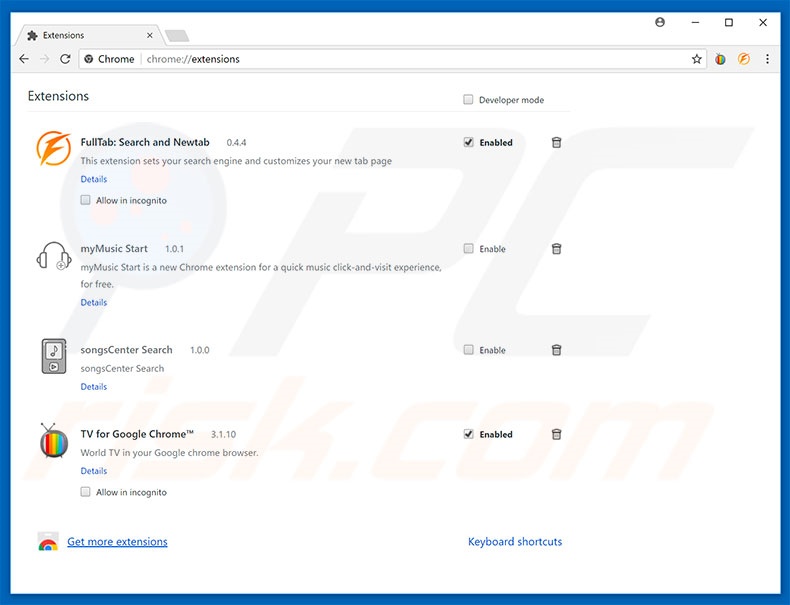Click the puzzle piece icon on Extensions tab
The height and width of the screenshot is (605, 790).
32,35
